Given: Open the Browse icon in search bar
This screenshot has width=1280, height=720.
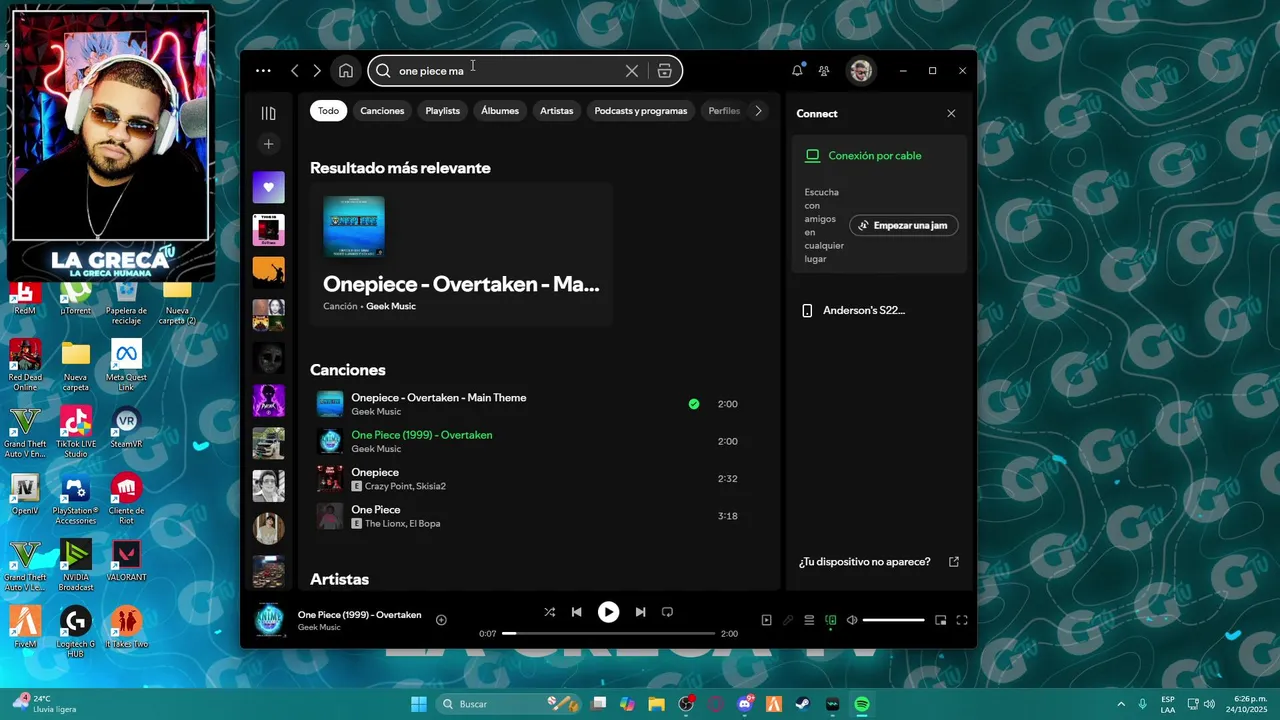Looking at the screenshot, I should click(665, 71).
